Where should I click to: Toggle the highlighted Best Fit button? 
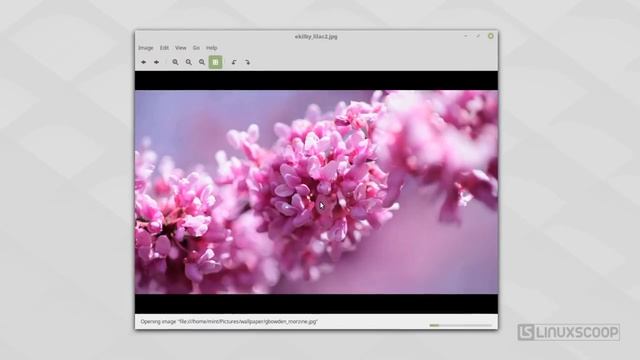[x=216, y=62]
